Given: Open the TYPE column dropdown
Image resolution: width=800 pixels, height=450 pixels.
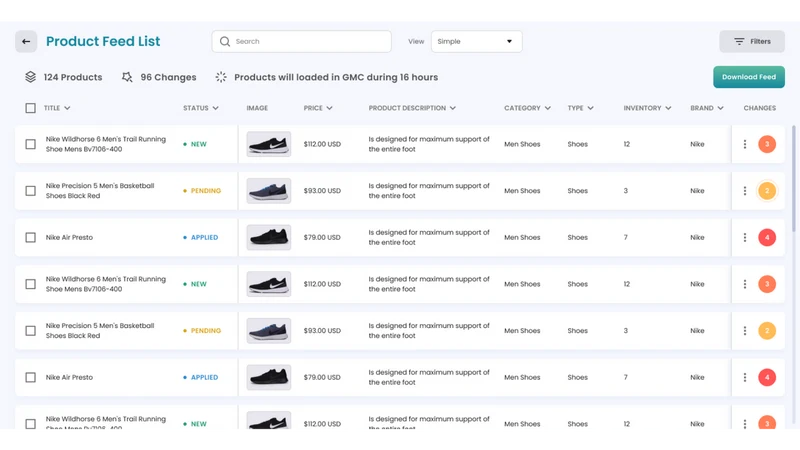Looking at the screenshot, I should pyautogui.click(x=581, y=108).
